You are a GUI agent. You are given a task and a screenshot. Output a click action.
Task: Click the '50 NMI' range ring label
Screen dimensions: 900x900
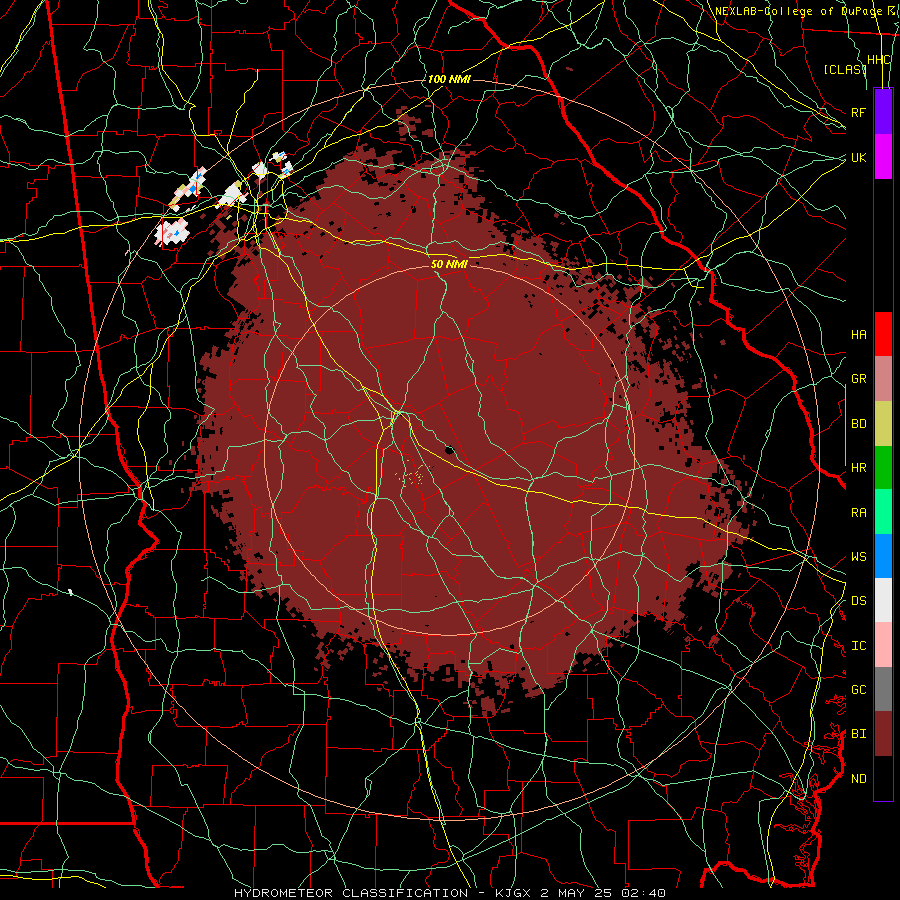point(449,264)
